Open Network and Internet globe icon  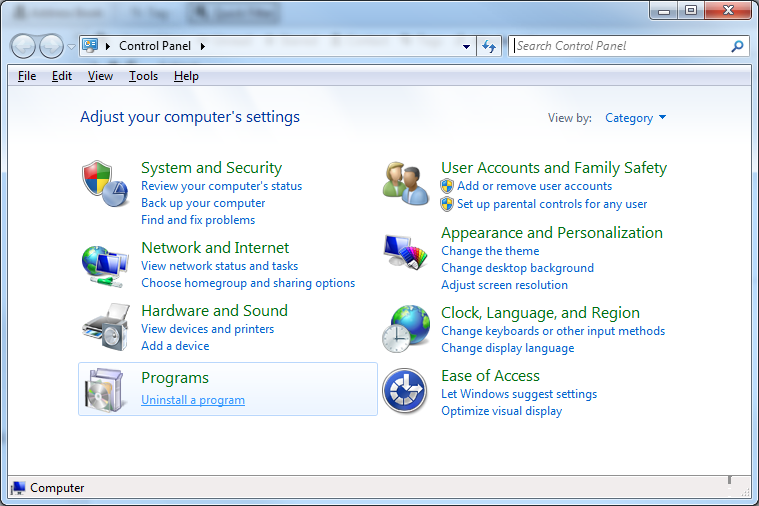105,267
